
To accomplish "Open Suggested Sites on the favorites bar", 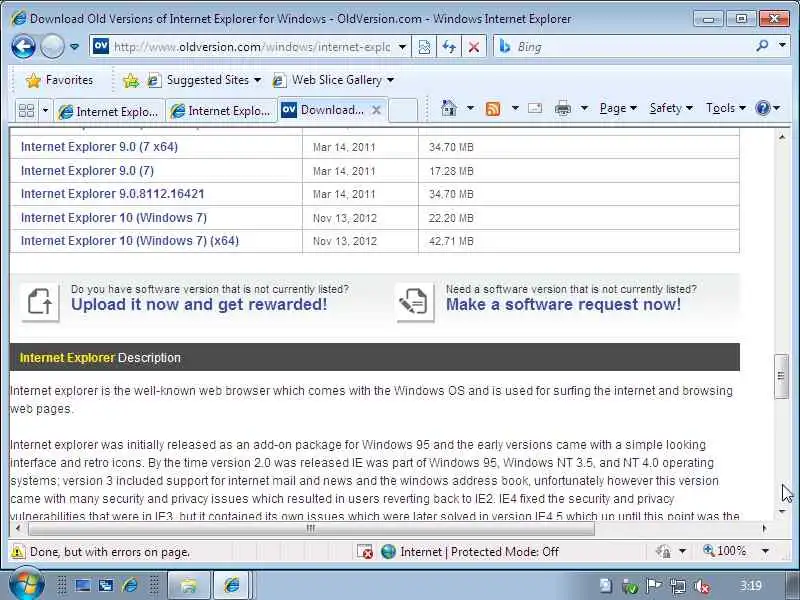I will [204, 80].
